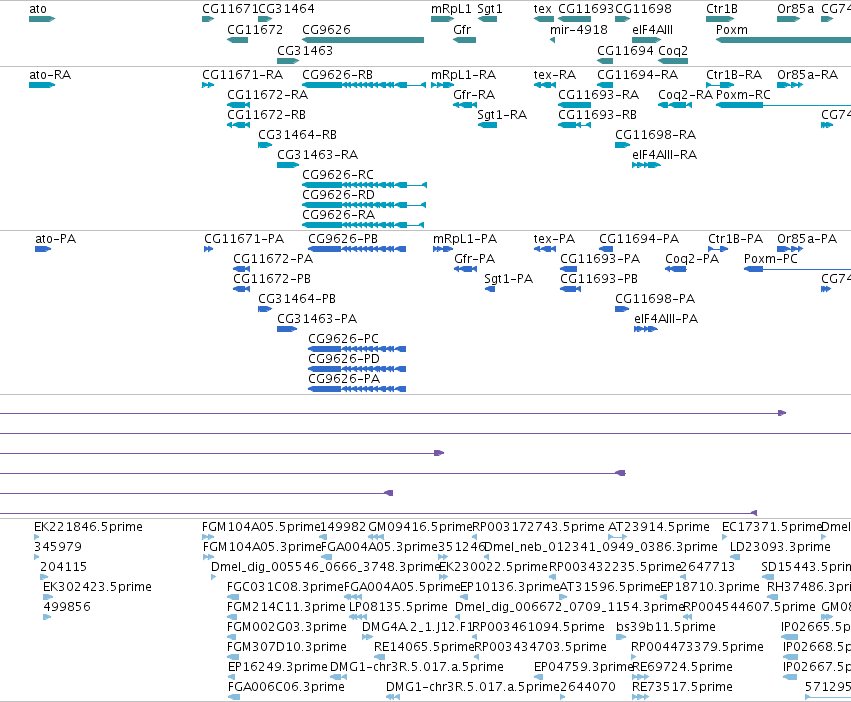Click the CG31463 gene label
The height and width of the screenshot is (702, 851).
coord(304,50)
